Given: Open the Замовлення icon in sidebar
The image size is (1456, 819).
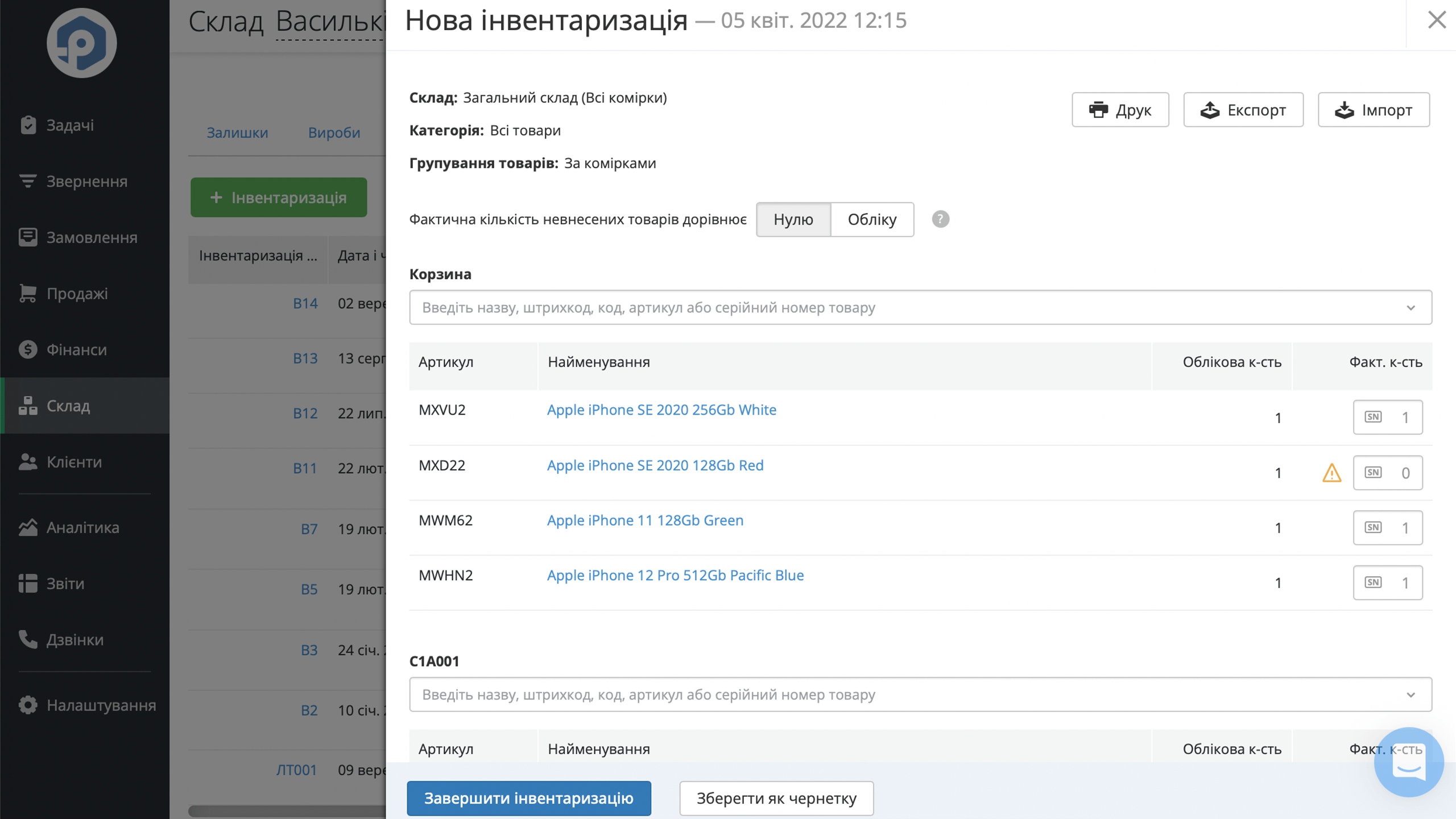Looking at the screenshot, I should pyautogui.click(x=28, y=237).
